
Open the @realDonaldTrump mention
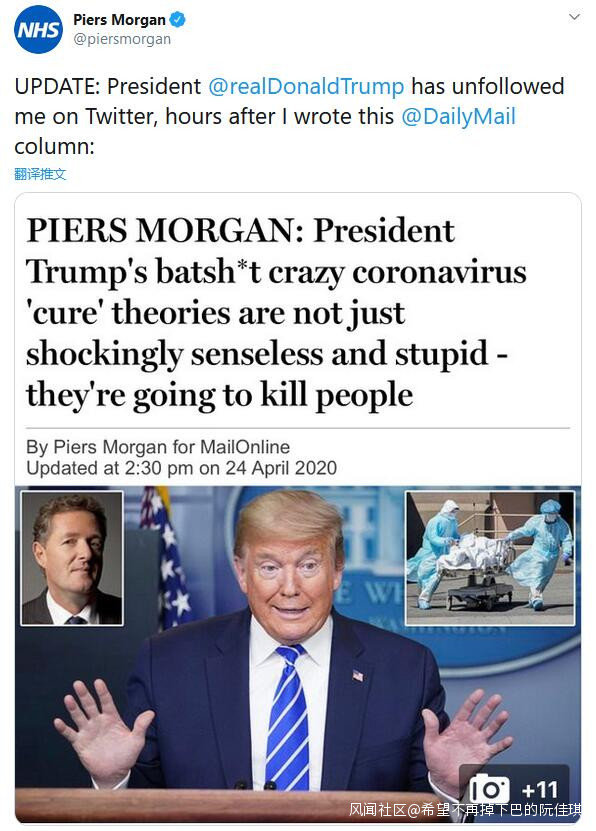coord(306,86)
